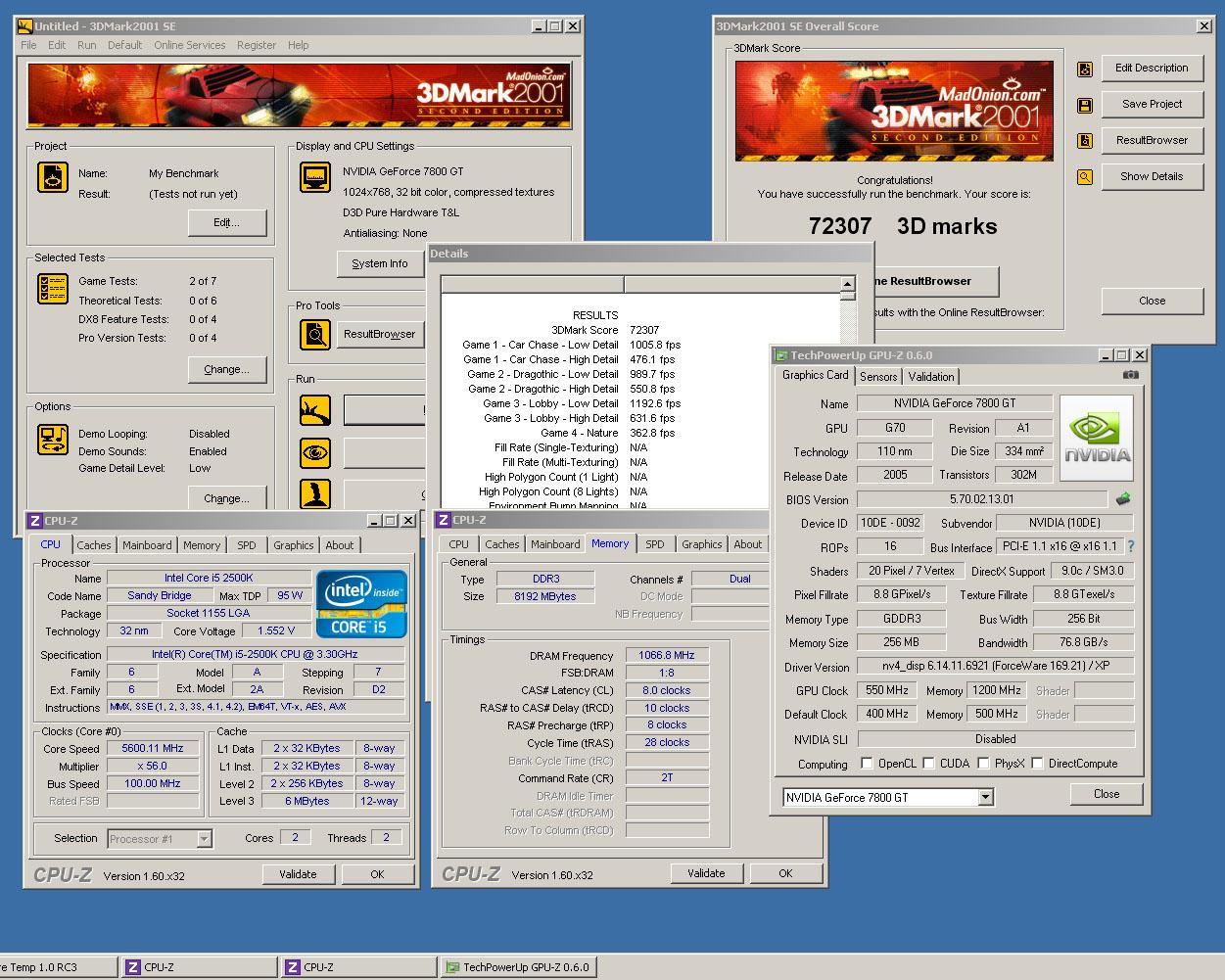Click the scroll up arrow in Details window
This screenshot has height=980, width=1225.
click(848, 285)
